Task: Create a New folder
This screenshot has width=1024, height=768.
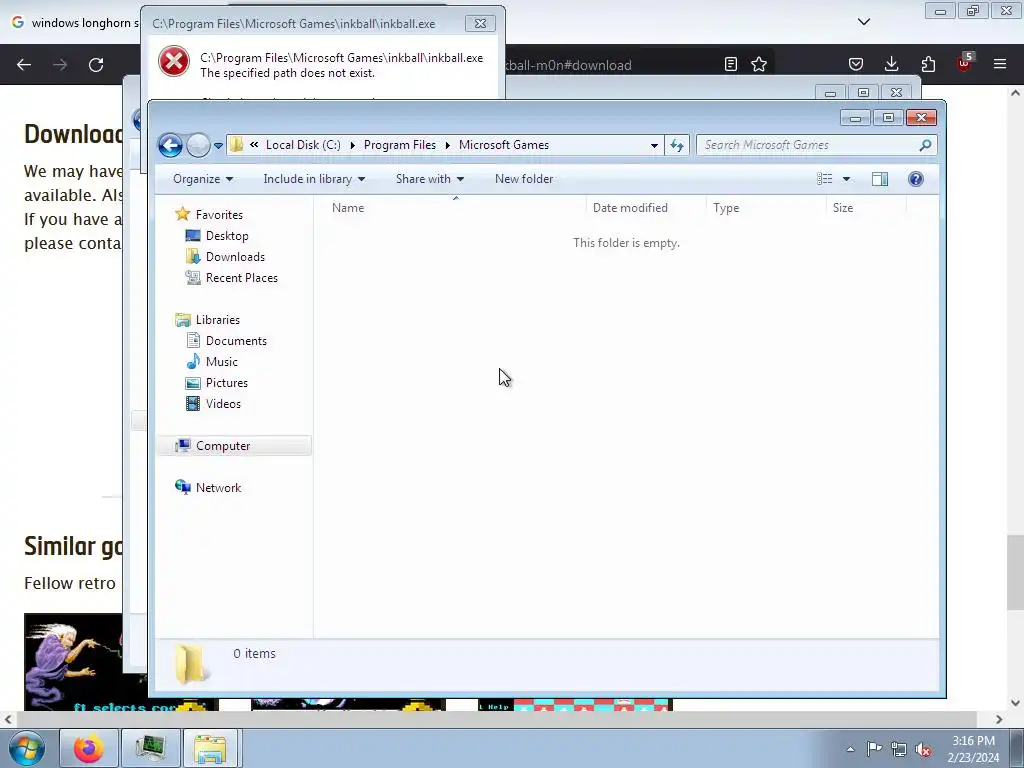Action: click(524, 179)
